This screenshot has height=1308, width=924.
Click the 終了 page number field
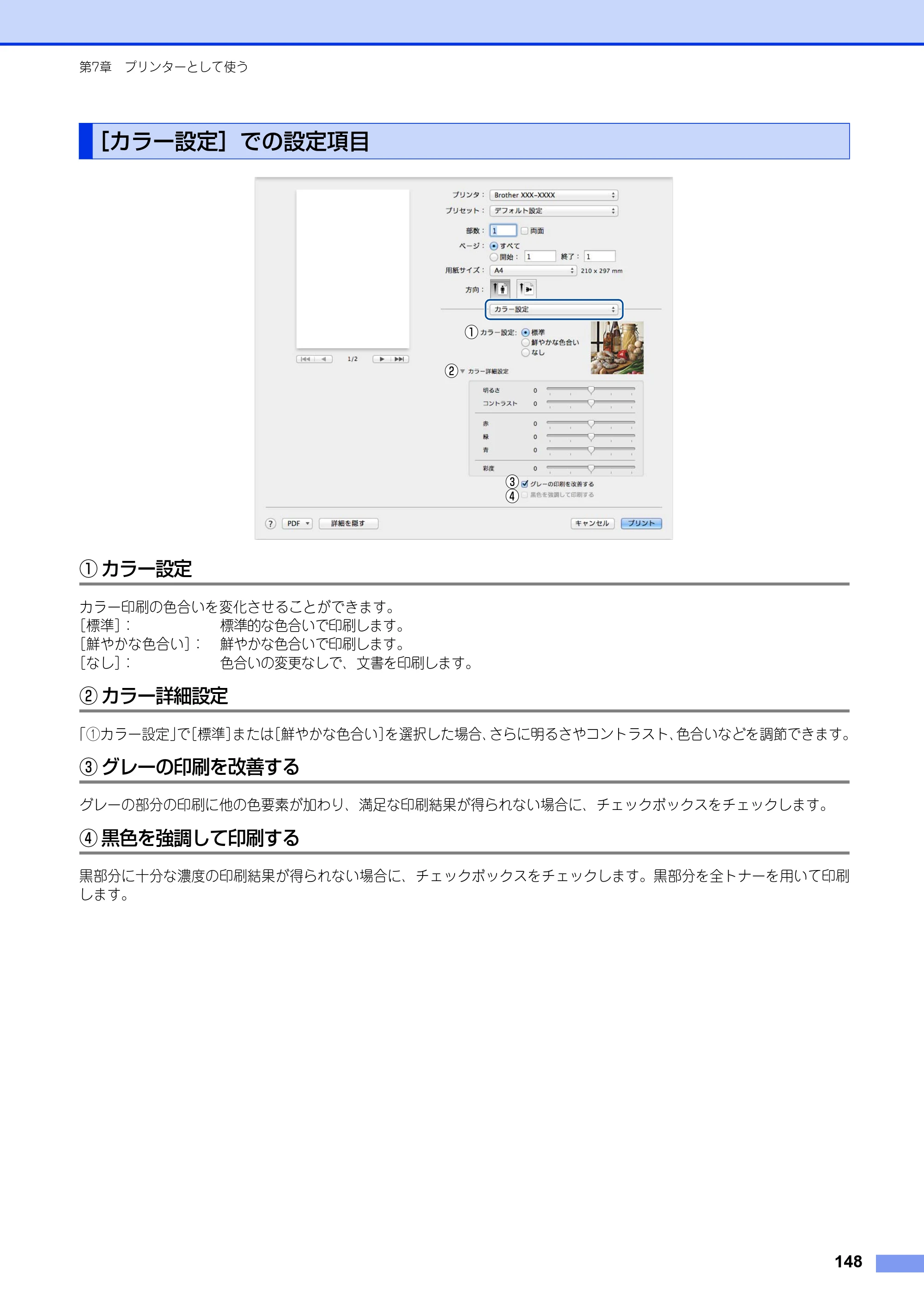click(x=600, y=256)
